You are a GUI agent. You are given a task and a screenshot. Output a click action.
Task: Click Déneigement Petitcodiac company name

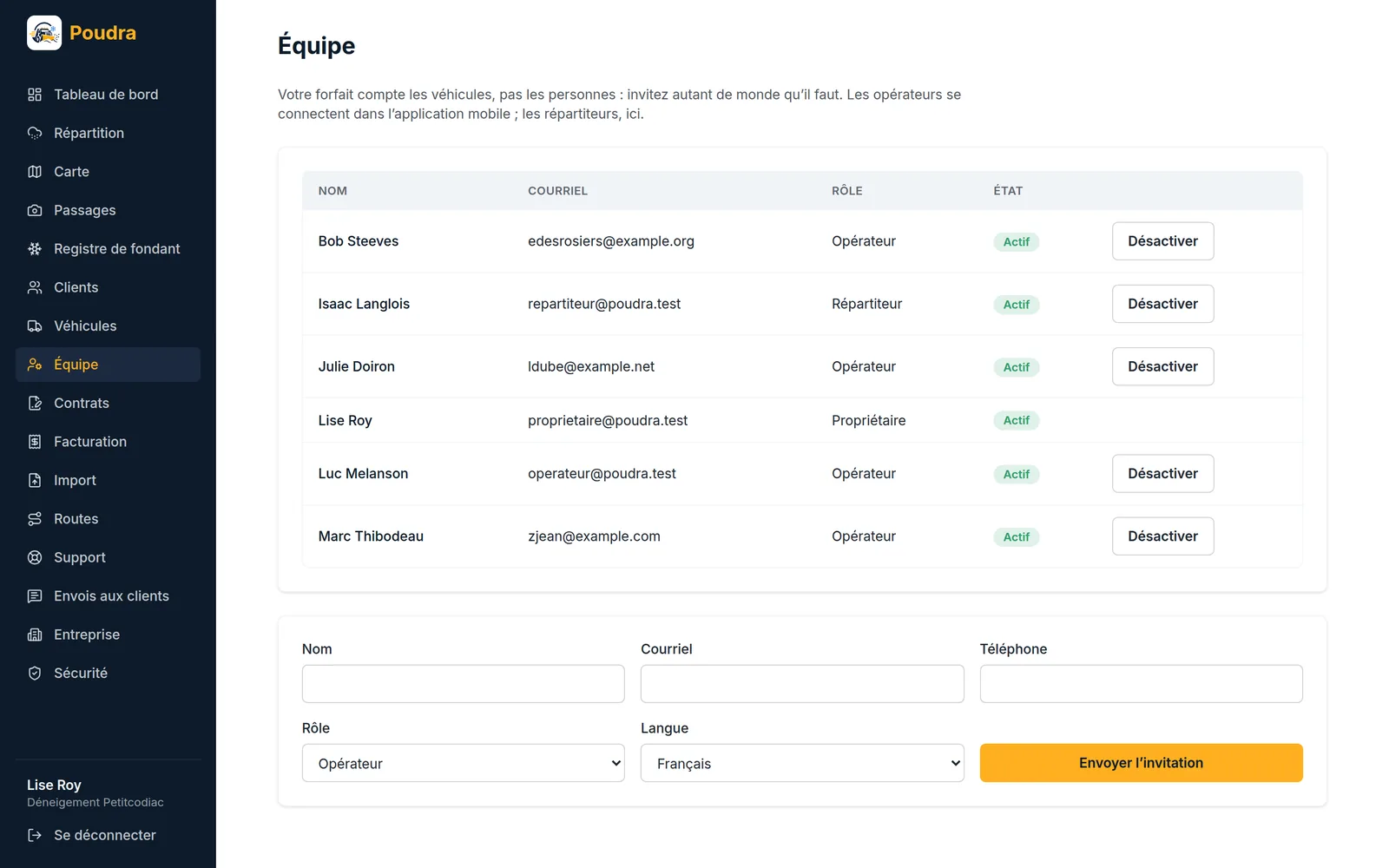(95, 803)
